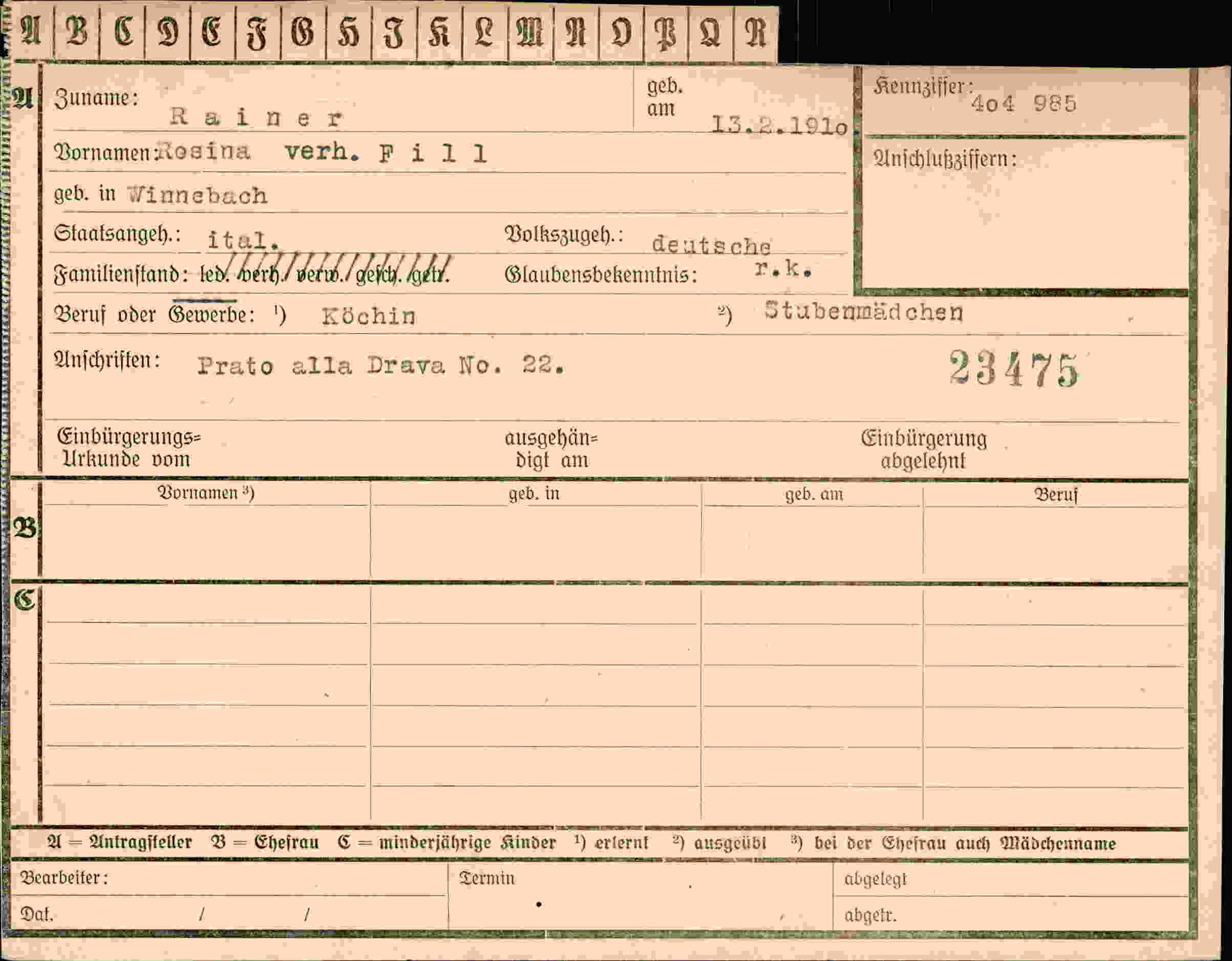This screenshot has width=1232, height=961.
Task: Click the "Einbürgerungs-Urkunde vom" label
Action: (129, 448)
